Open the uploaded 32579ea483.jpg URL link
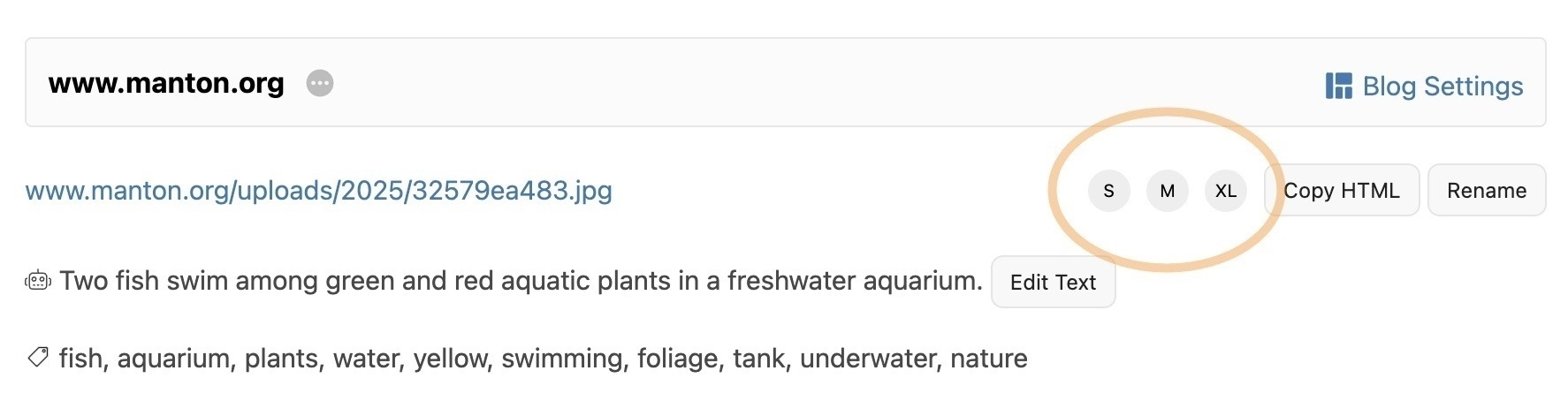Screen dimensions: 1568x401 pyautogui.click(x=318, y=190)
